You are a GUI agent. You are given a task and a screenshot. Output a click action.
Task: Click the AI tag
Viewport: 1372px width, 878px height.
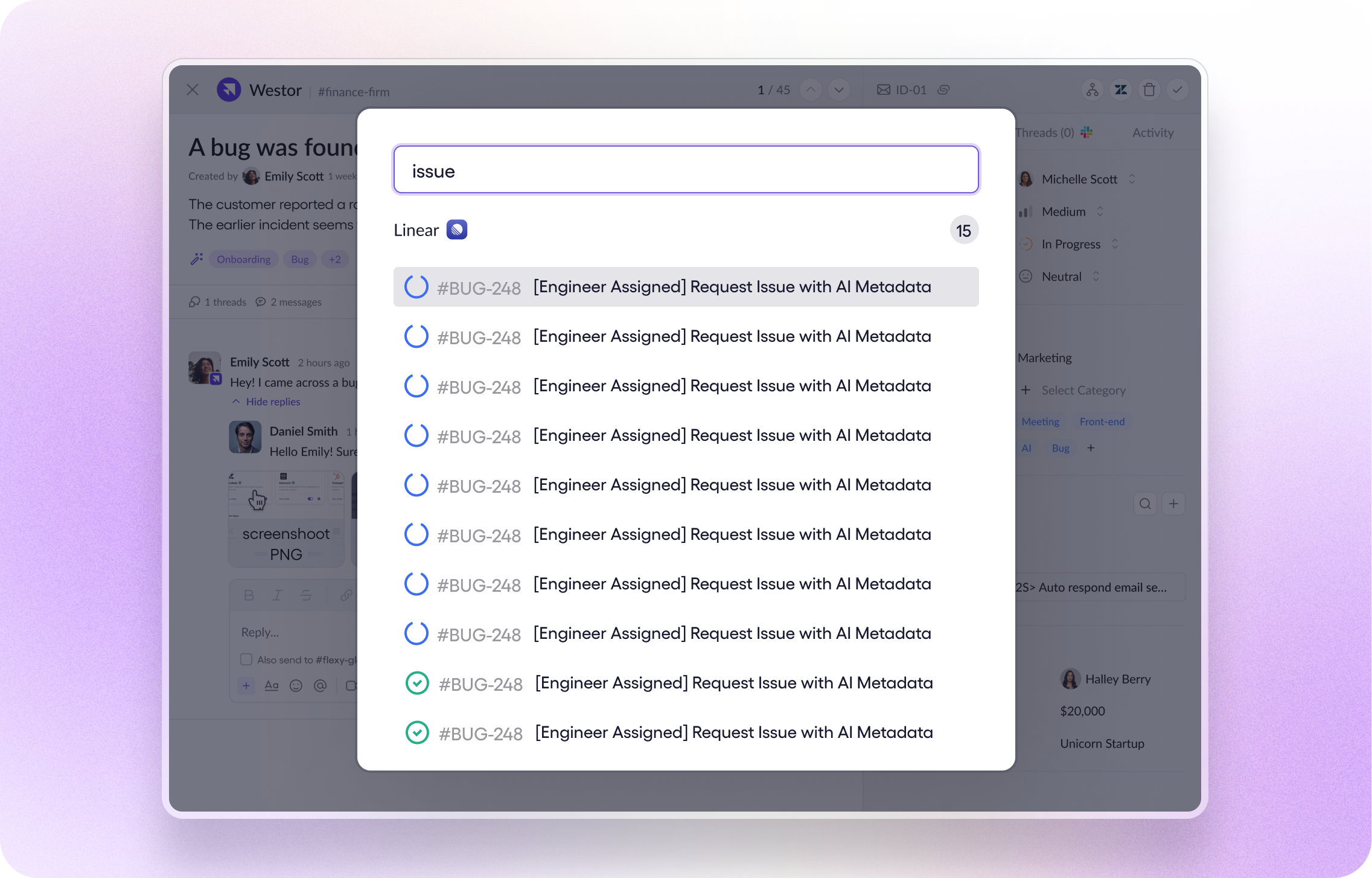pyautogui.click(x=1026, y=448)
